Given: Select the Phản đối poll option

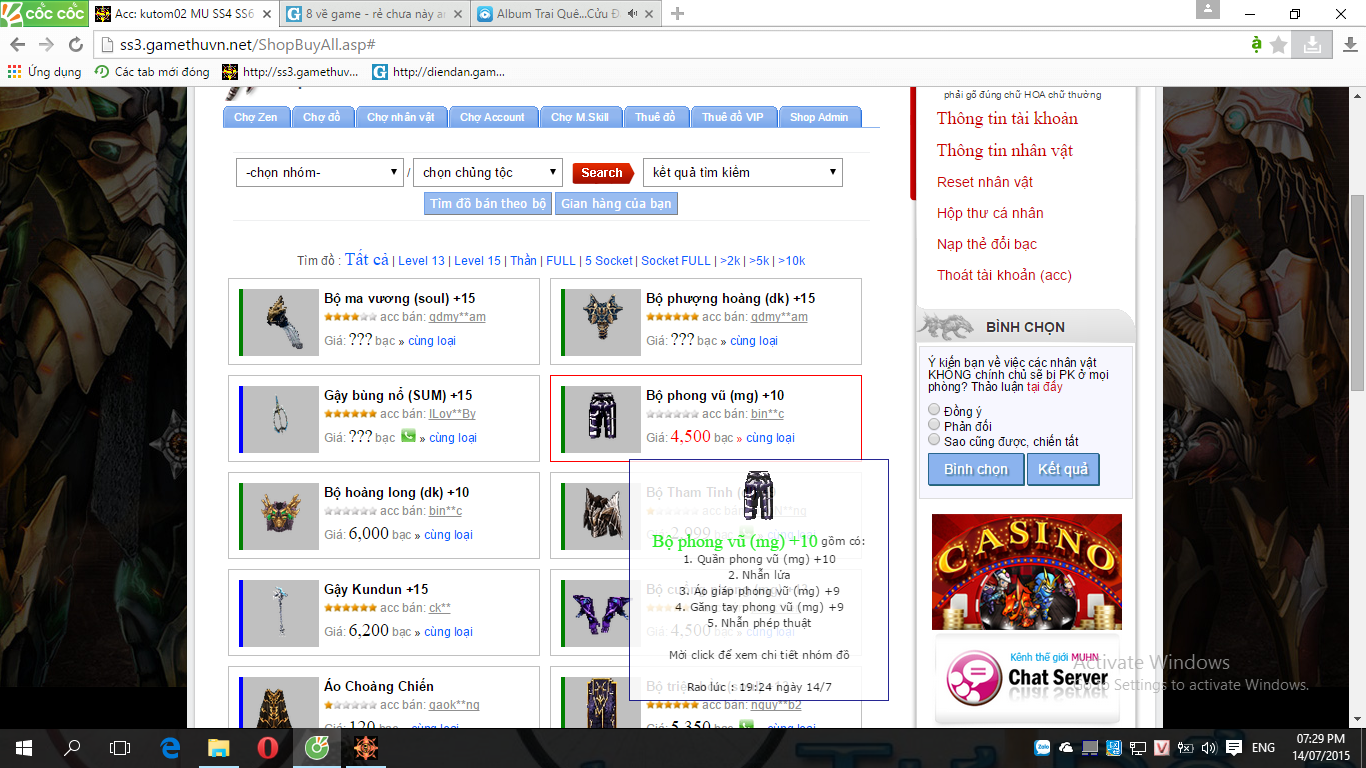Looking at the screenshot, I should [934, 425].
